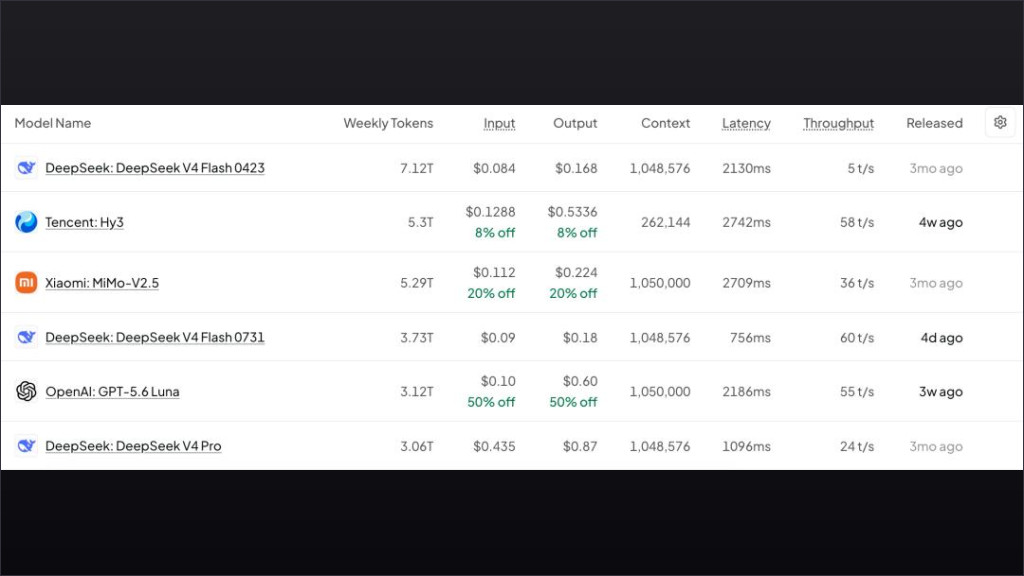Sort by the Context column header
Viewport: 1024px width, 576px height.
[x=665, y=123]
